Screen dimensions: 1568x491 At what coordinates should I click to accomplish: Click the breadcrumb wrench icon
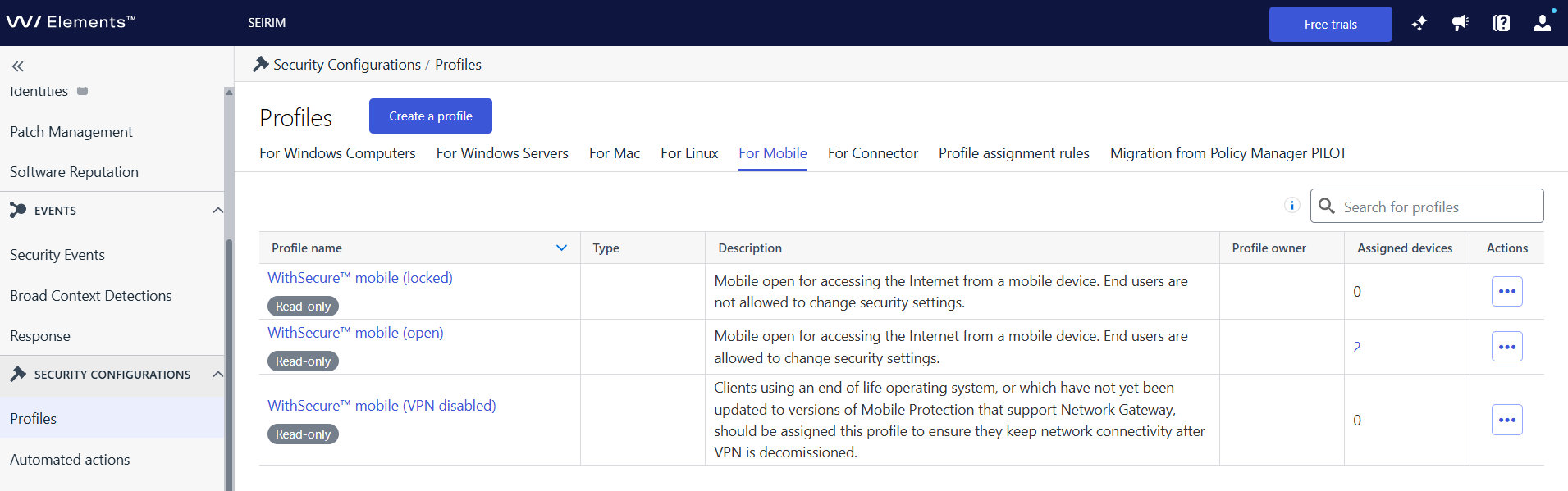pos(261,64)
